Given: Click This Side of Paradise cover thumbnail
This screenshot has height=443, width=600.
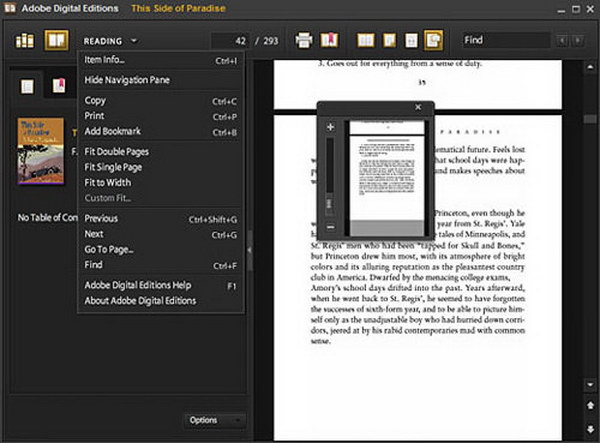Looking at the screenshot, I should click(x=41, y=151).
